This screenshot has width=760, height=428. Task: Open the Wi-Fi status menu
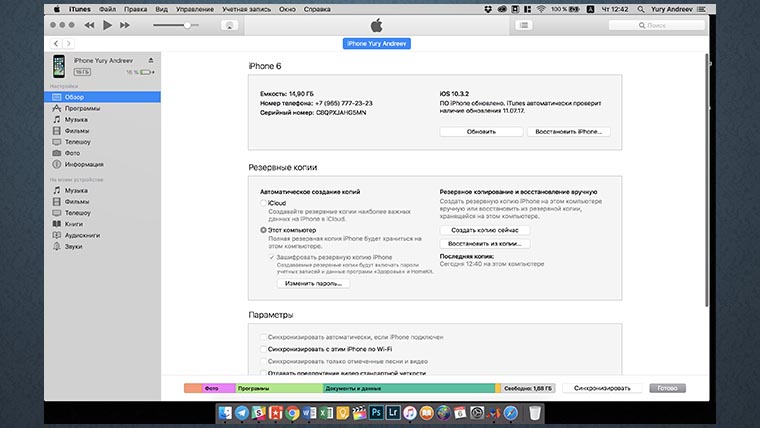[x=541, y=9]
